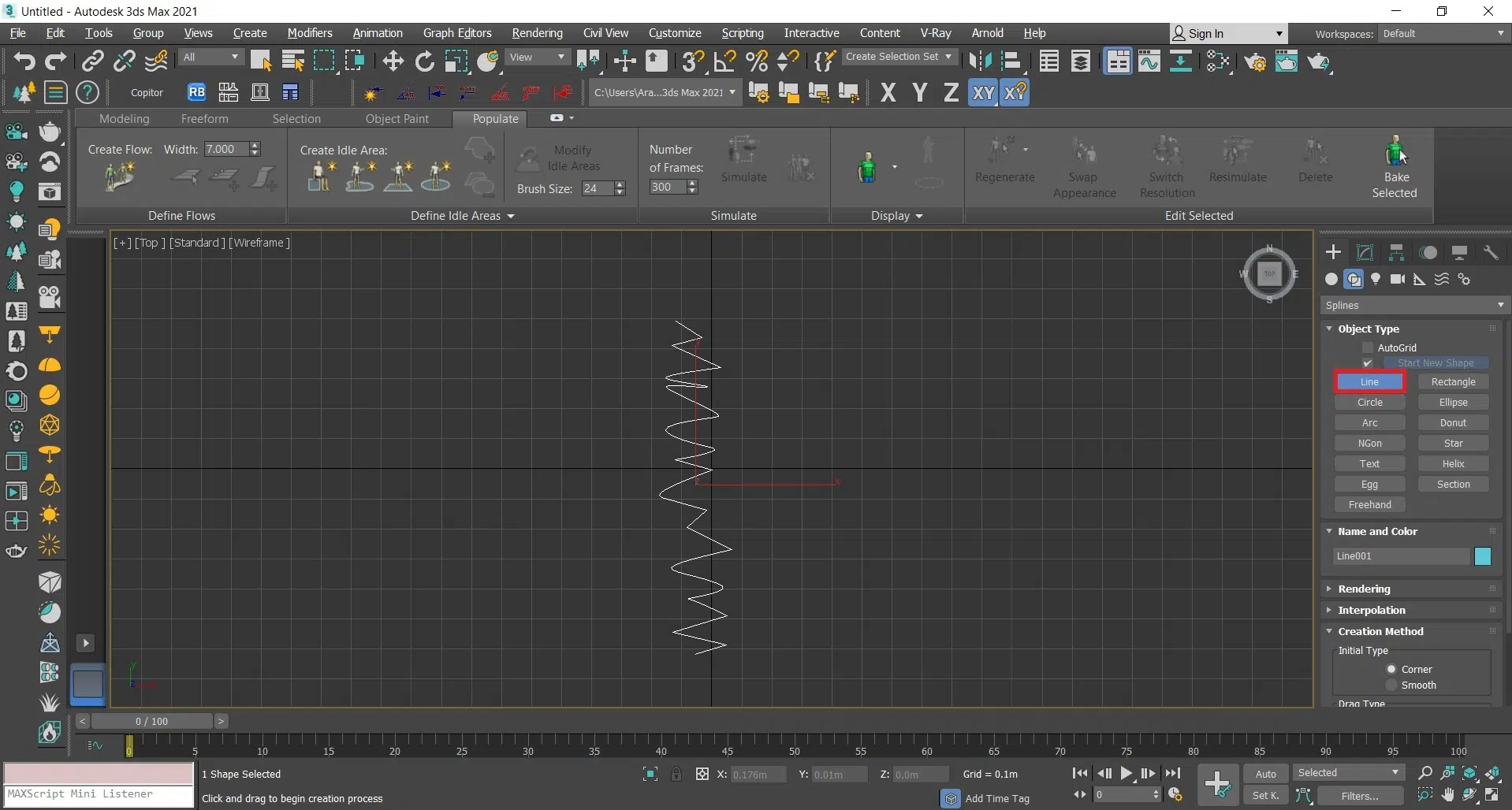Enable the AutoGrid checkbox
The width and height of the screenshot is (1512, 810).
coord(1368,347)
